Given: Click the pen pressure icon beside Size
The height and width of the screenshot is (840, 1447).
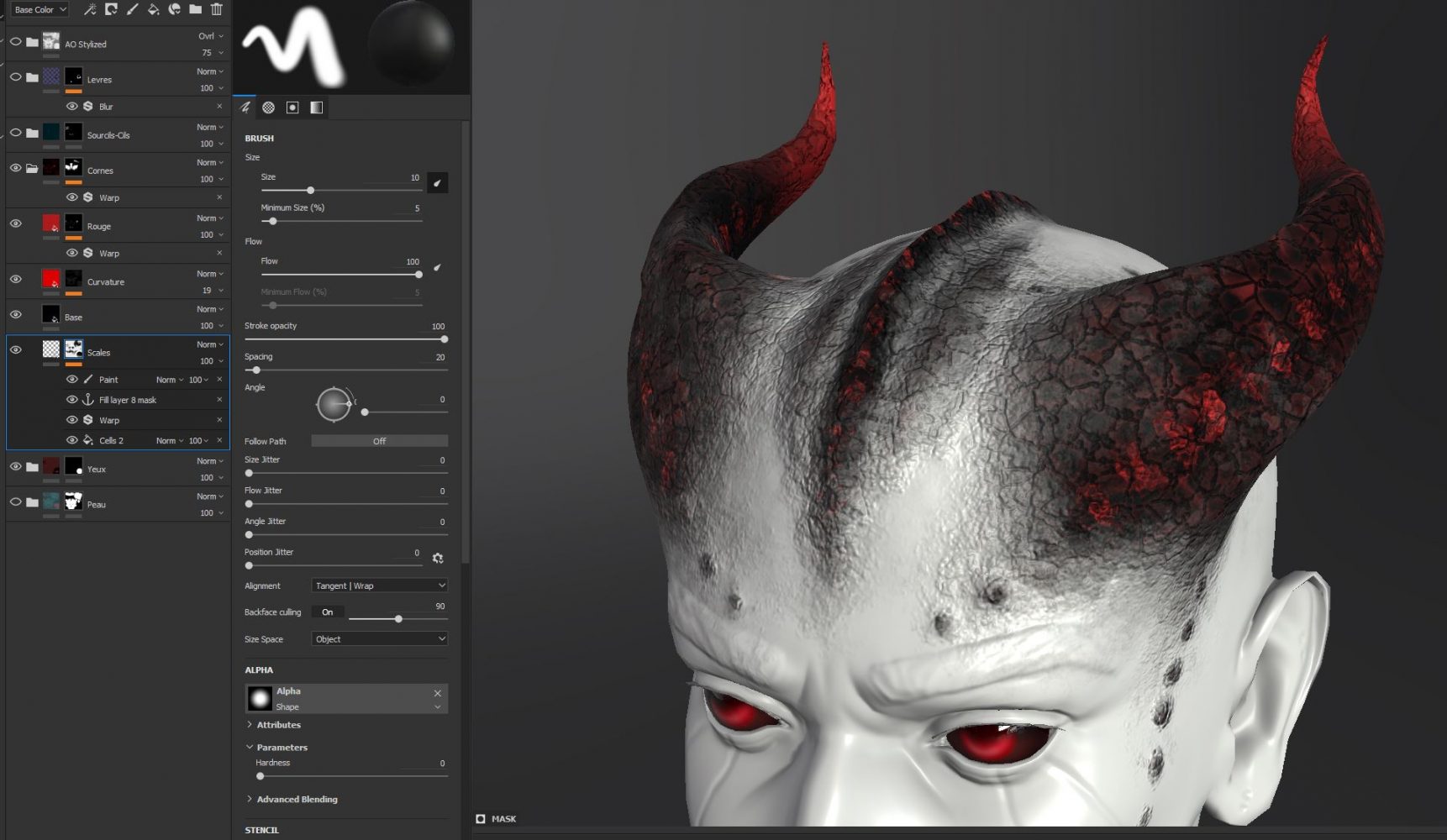Looking at the screenshot, I should click(437, 182).
